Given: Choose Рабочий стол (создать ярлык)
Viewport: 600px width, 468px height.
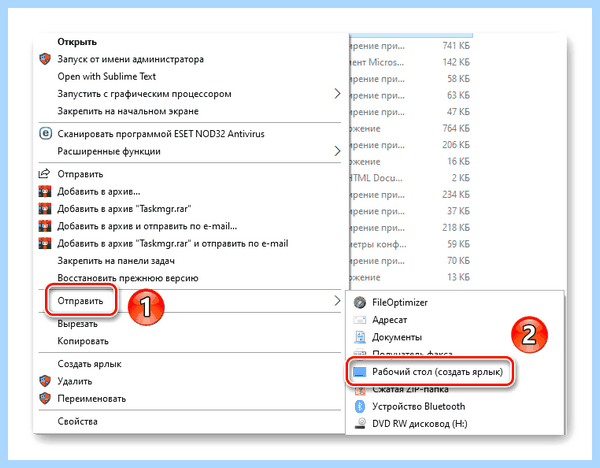Looking at the screenshot, I should click(437, 372).
